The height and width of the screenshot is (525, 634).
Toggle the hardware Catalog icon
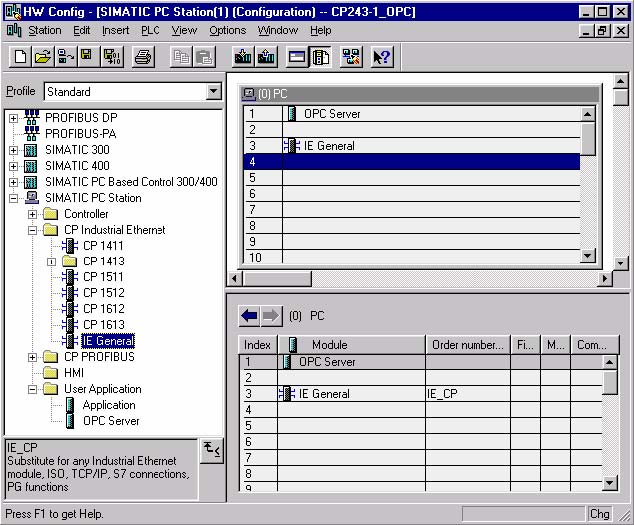(320, 57)
